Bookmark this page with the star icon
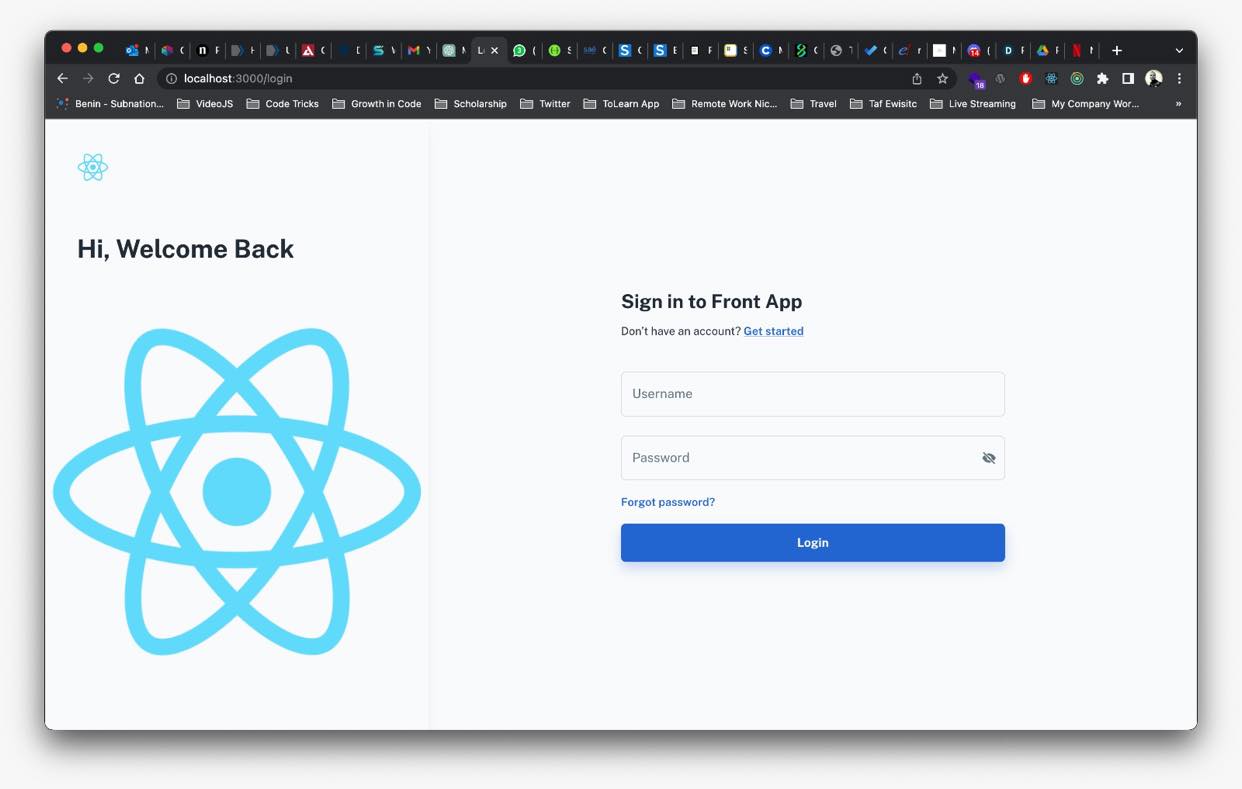 (942, 78)
